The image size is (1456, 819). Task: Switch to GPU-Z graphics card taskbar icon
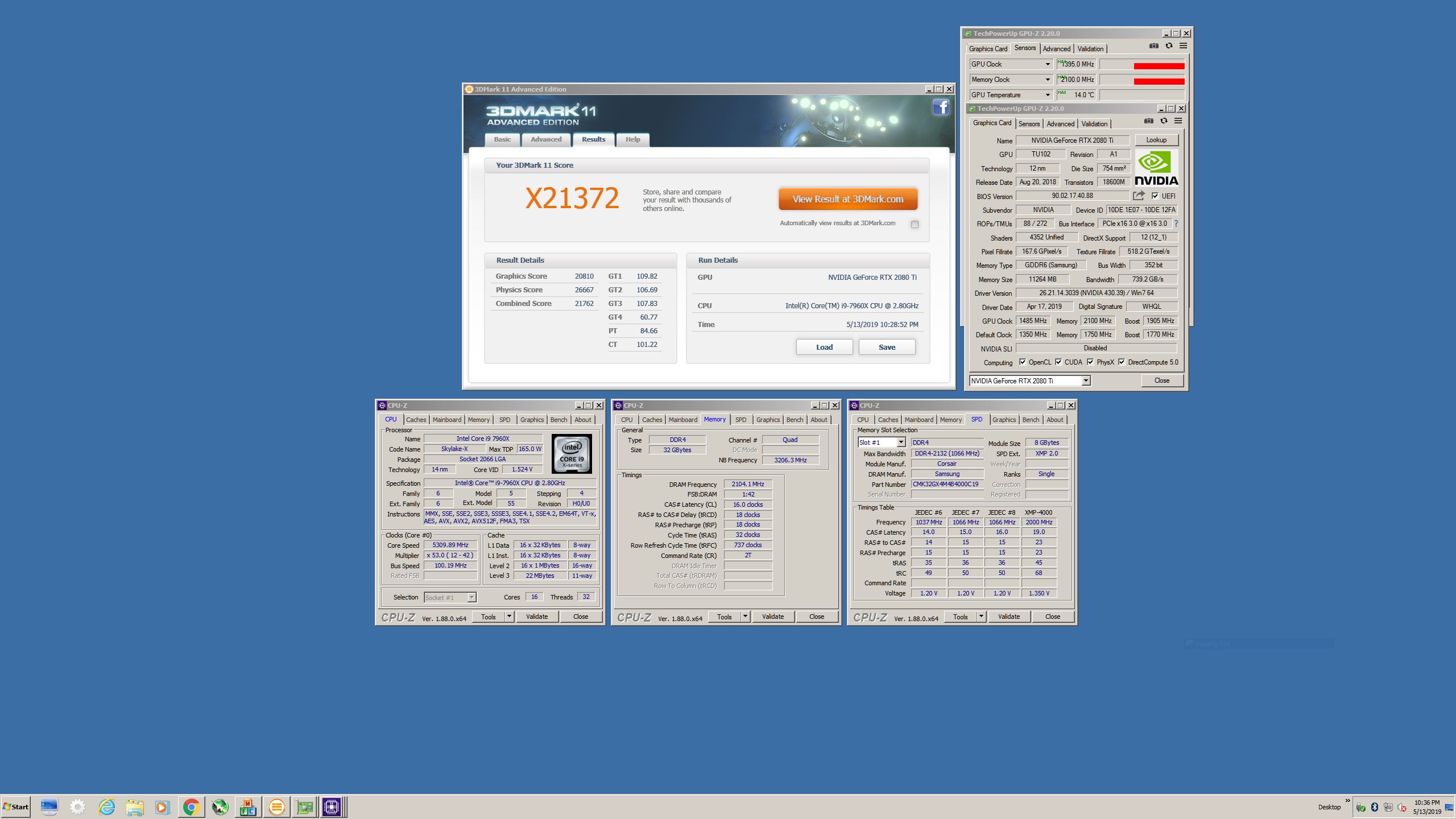click(x=305, y=806)
